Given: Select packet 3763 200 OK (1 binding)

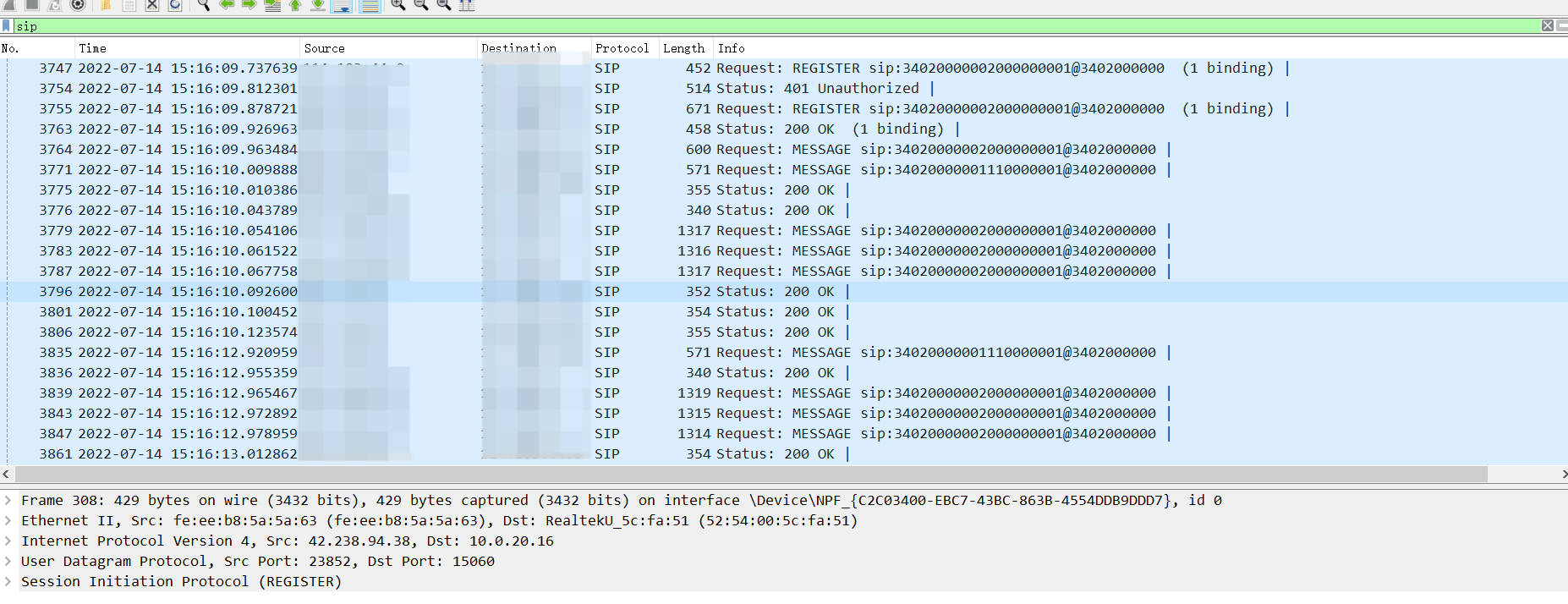Looking at the screenshot, I should tap(784, 129).
